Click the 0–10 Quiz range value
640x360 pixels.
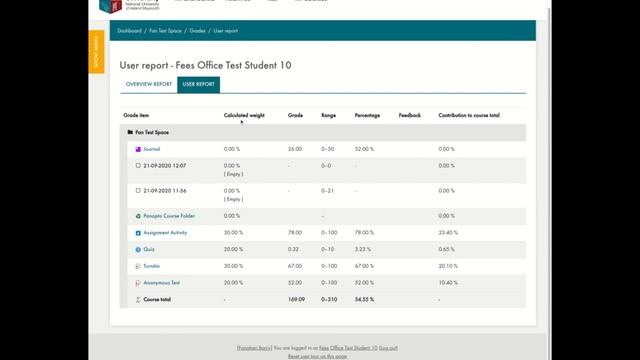click(x=327, y=249)
